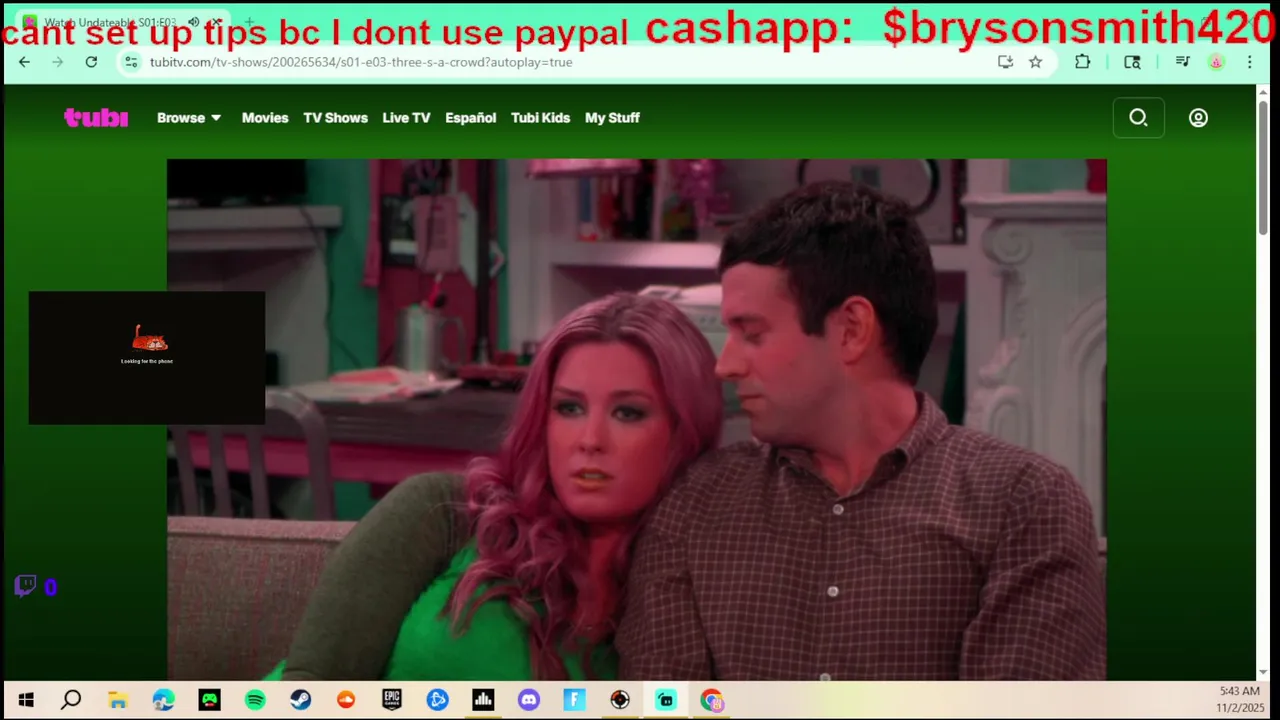Open the black-and-red circular taskbar app
The image size is (1280, 720).
620,700
